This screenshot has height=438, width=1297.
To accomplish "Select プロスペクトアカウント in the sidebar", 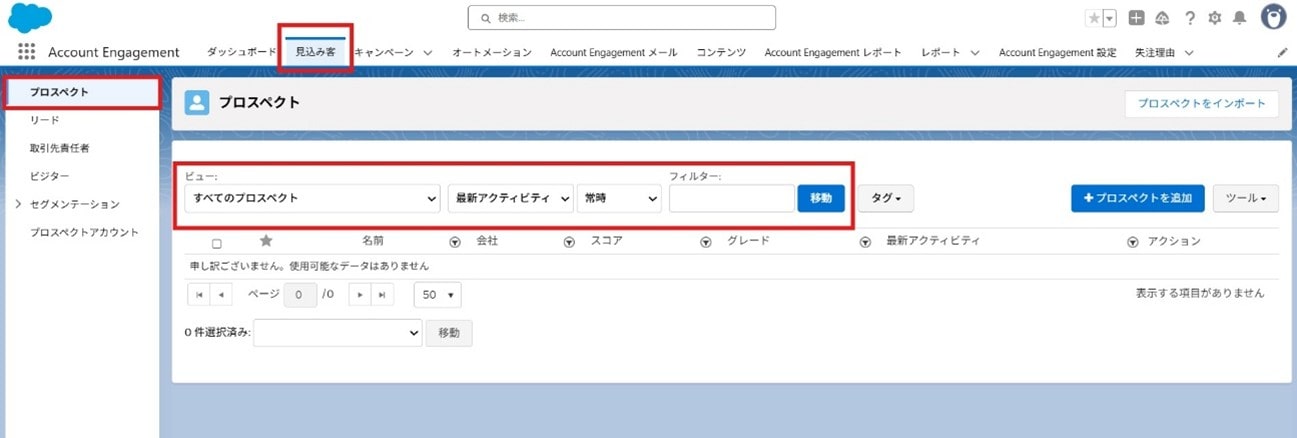I will (84, 232).
